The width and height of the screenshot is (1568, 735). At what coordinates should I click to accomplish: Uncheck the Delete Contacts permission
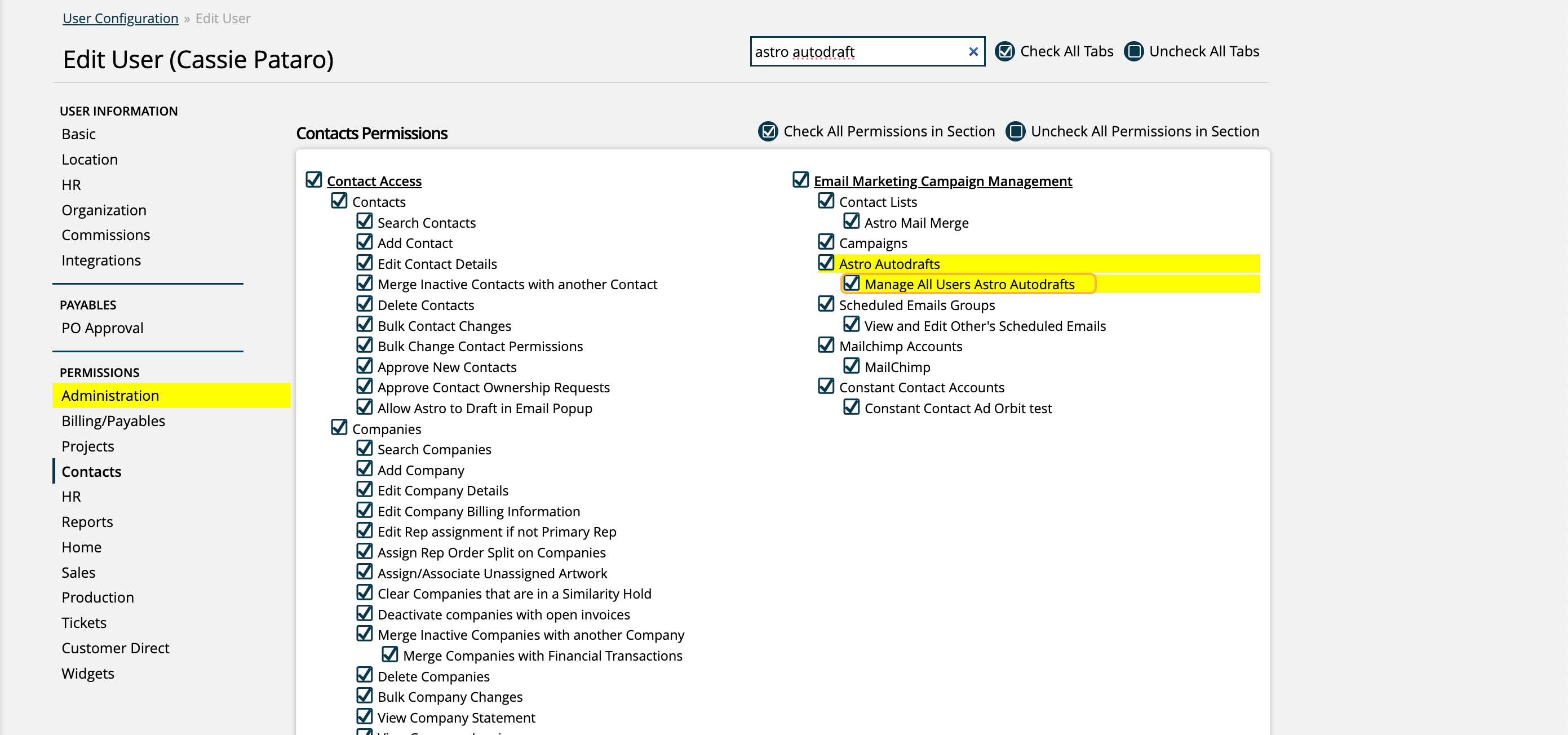point(364,304)
